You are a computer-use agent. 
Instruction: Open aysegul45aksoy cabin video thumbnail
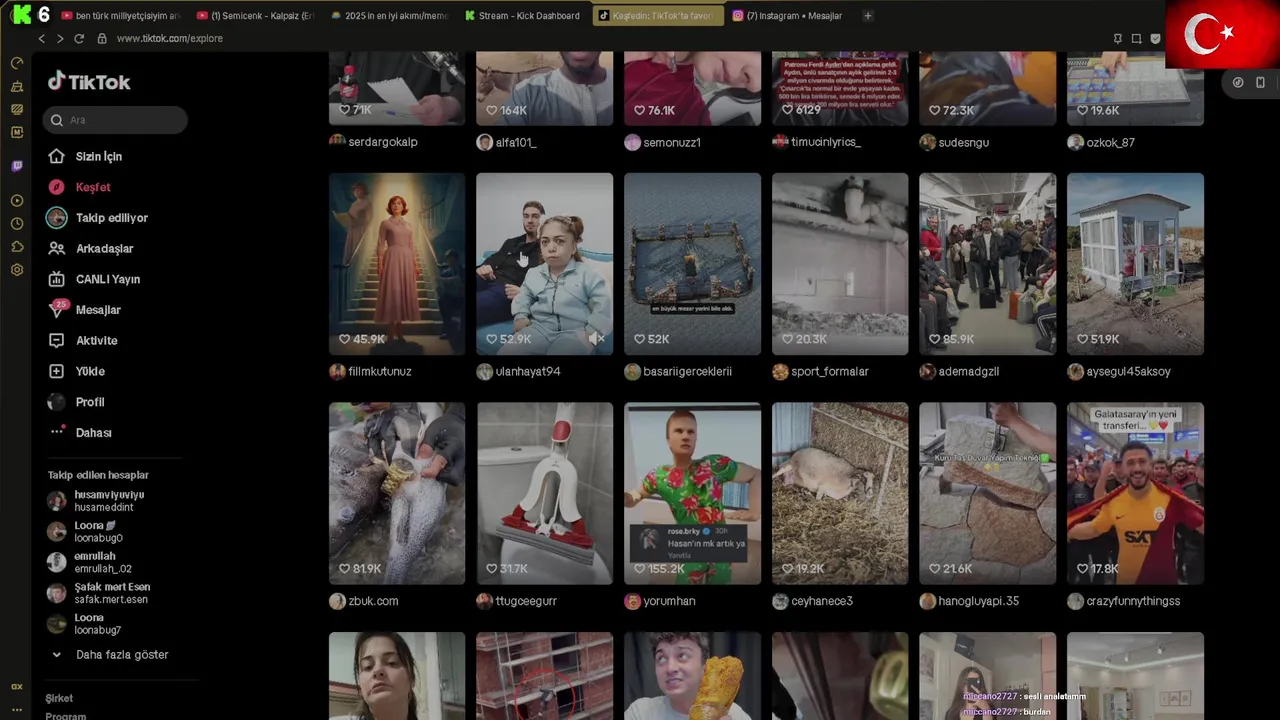click(1135, 264)
